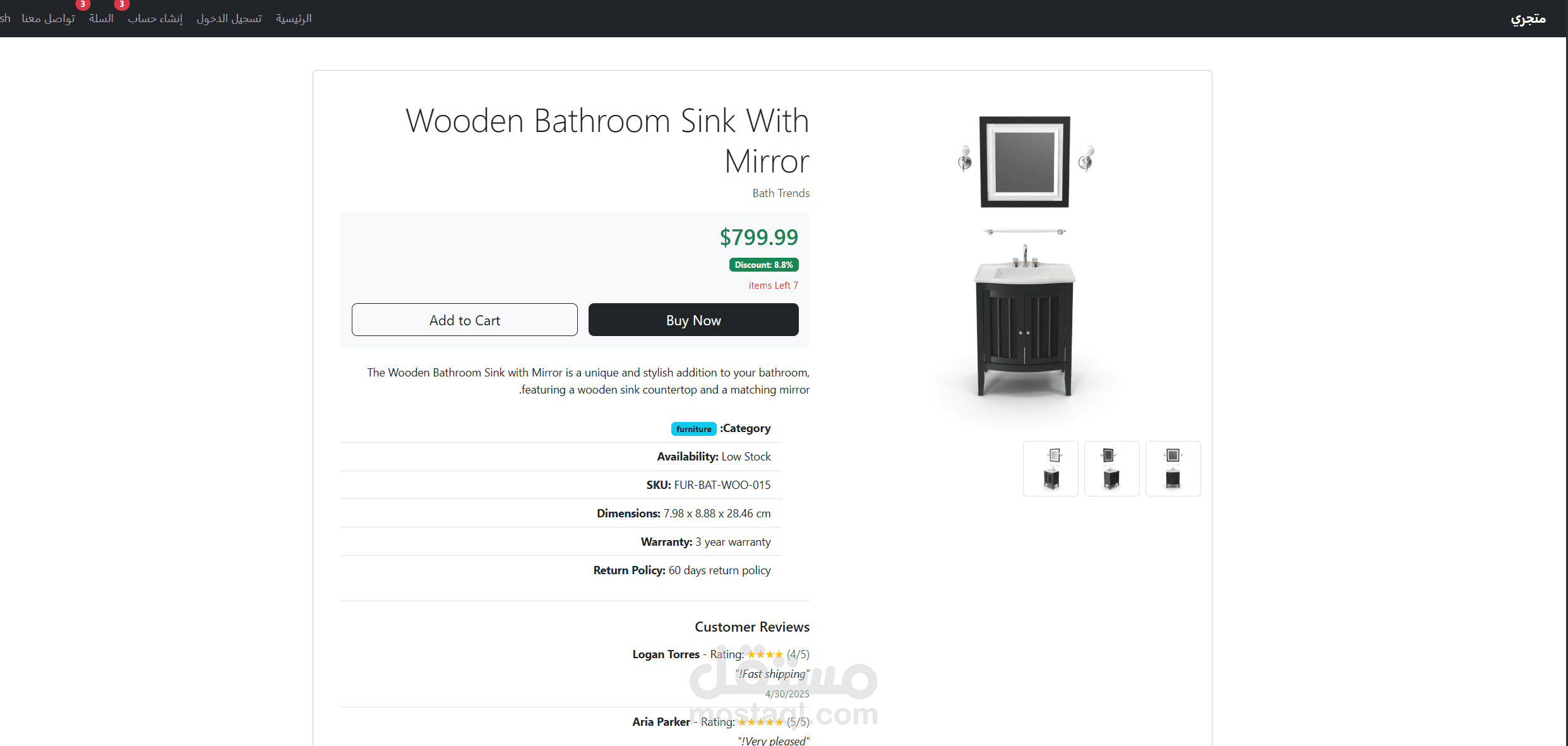Click Logan Torres' four-star rating
Viewport: 1568px width, 746px height.
point(765,654)
